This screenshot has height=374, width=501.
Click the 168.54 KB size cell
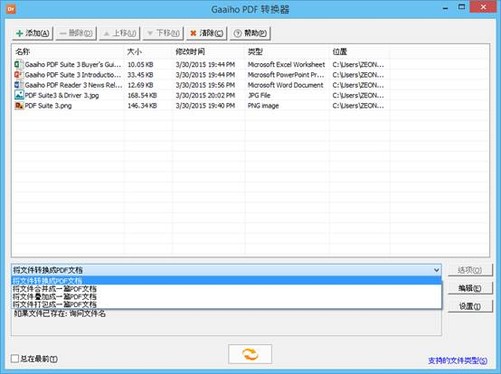(x=142, y=96)
